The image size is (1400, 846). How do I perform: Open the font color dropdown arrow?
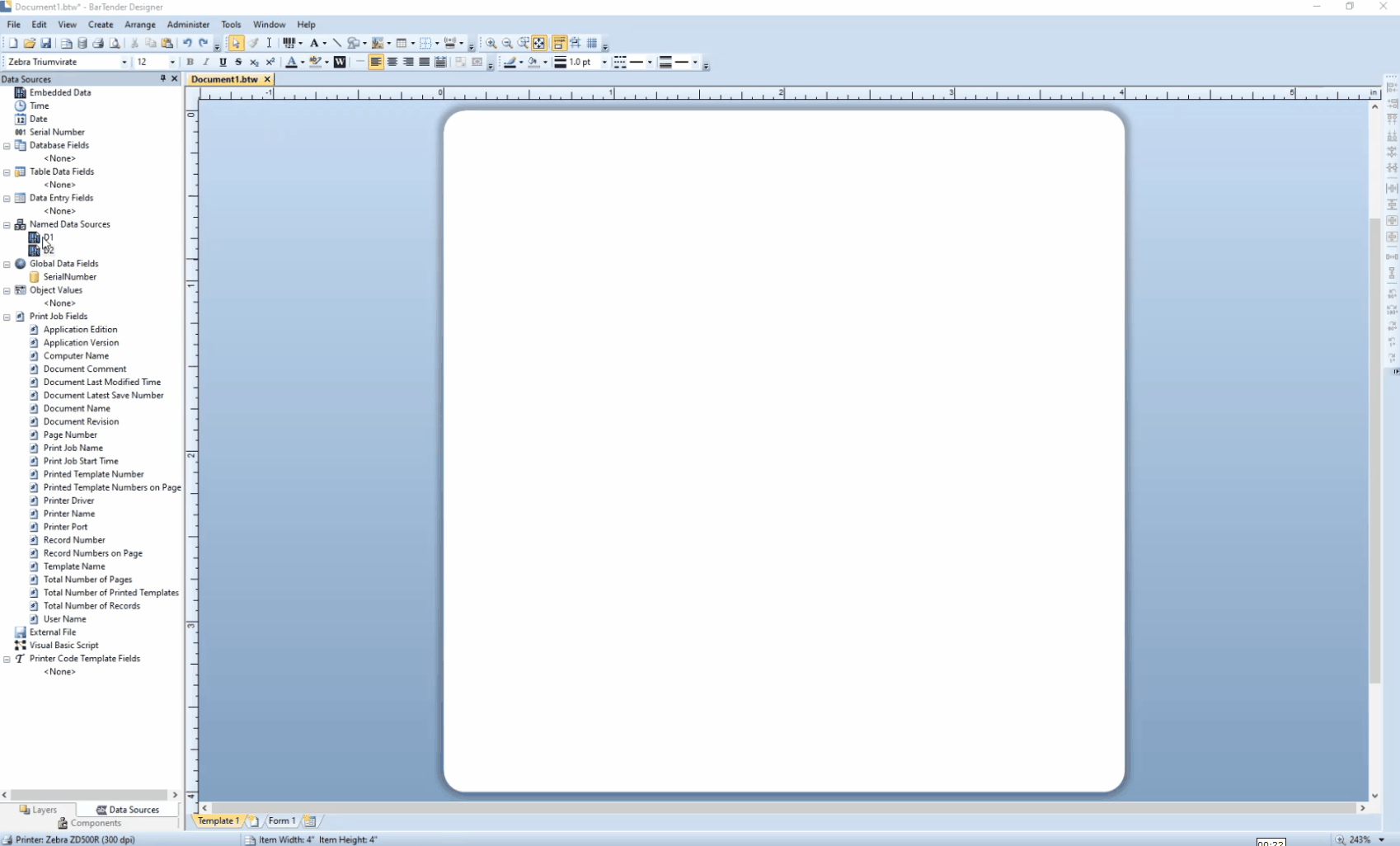[303, 62]
